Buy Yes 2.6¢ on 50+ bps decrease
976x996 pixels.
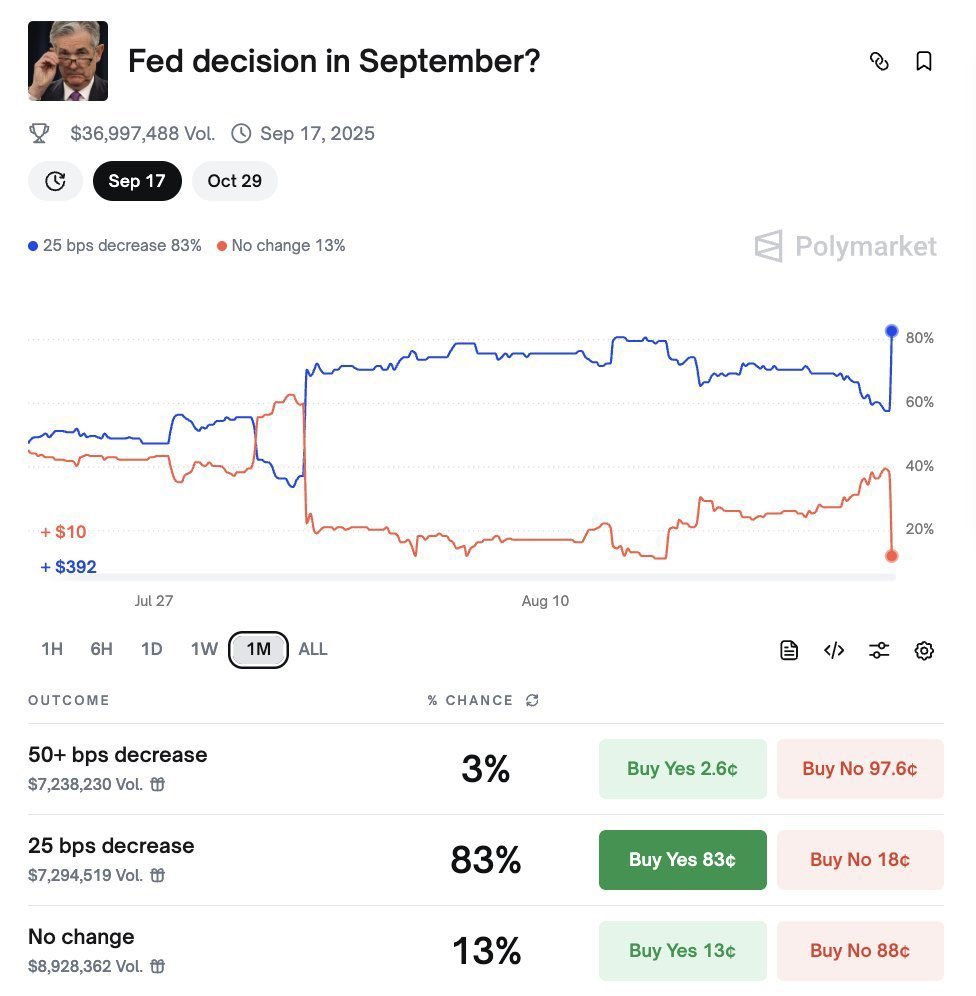click(x=682, y=769)
